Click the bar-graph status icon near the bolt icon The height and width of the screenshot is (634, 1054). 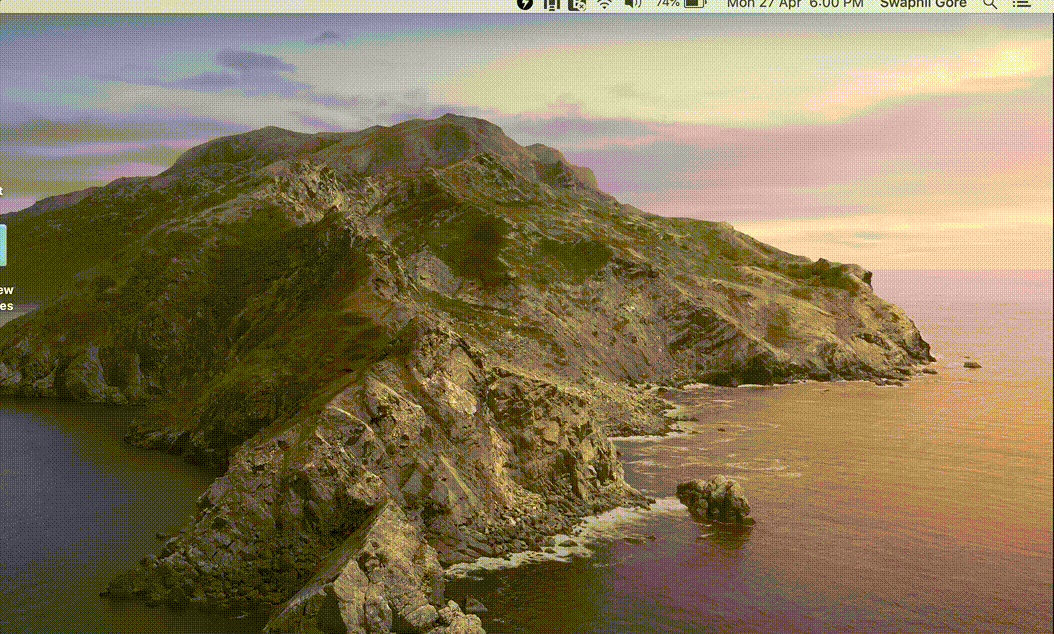551,5
